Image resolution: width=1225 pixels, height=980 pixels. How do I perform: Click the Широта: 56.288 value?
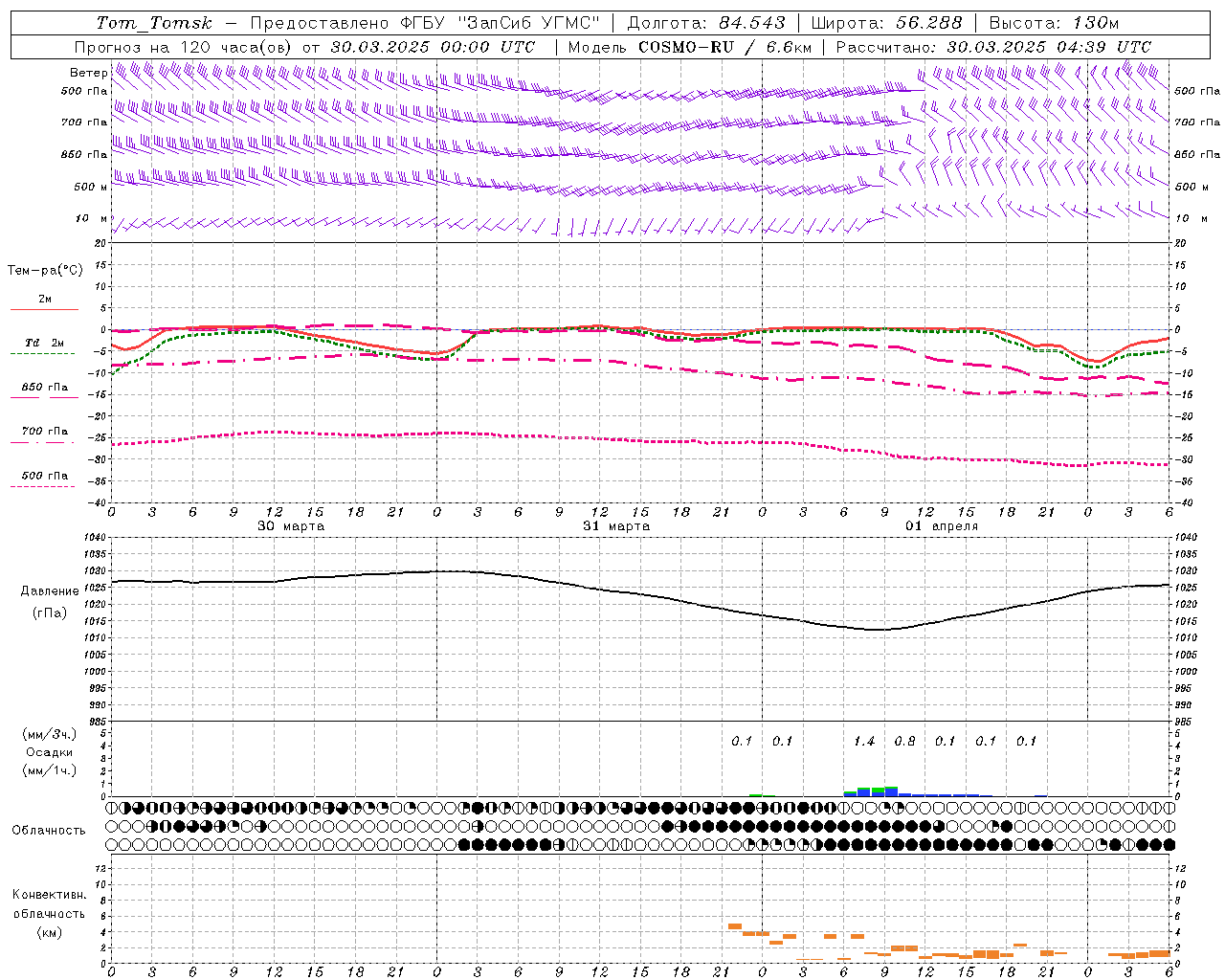tap(886, 23)
